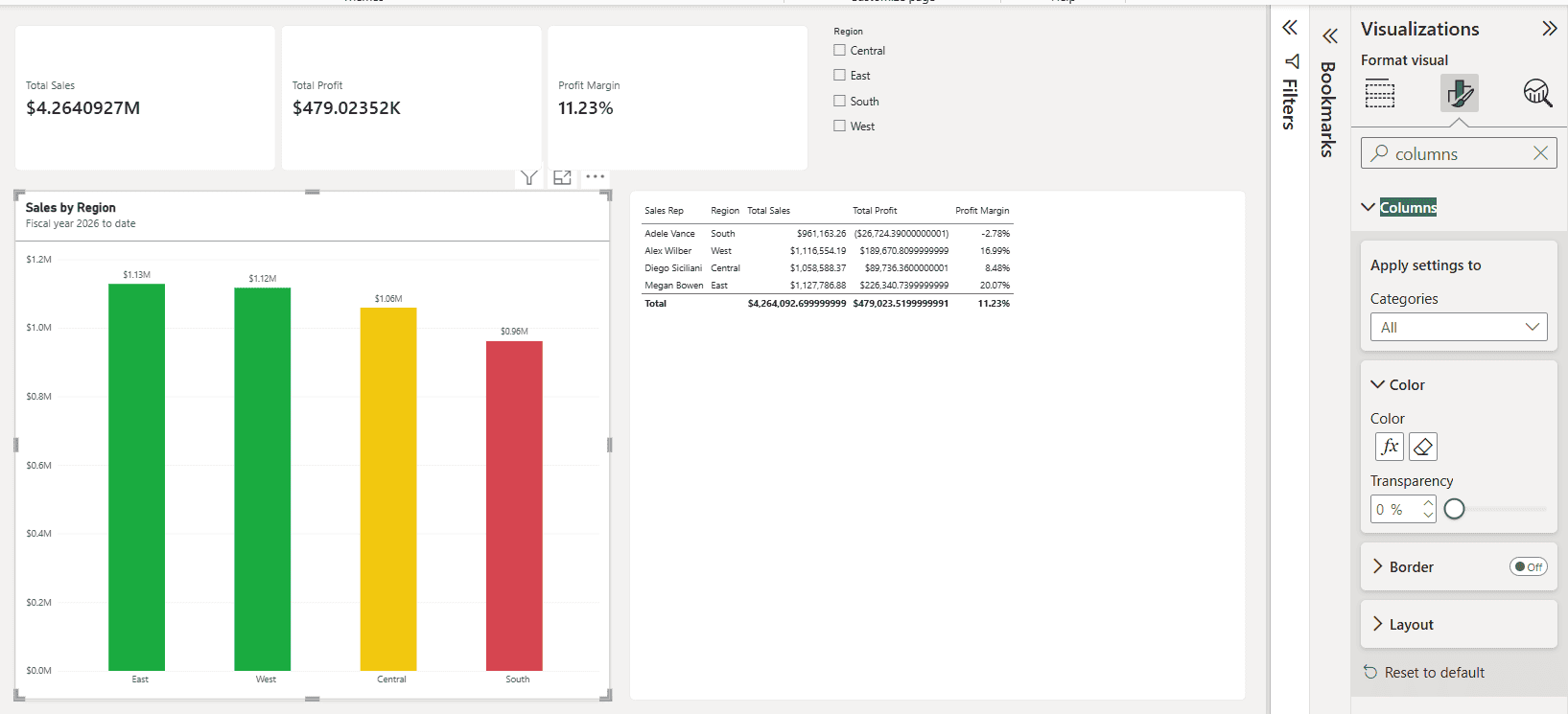Select the Megan Bowen table cell
The width and height of the screenshot is (1568, 714).
pos(673,286)
